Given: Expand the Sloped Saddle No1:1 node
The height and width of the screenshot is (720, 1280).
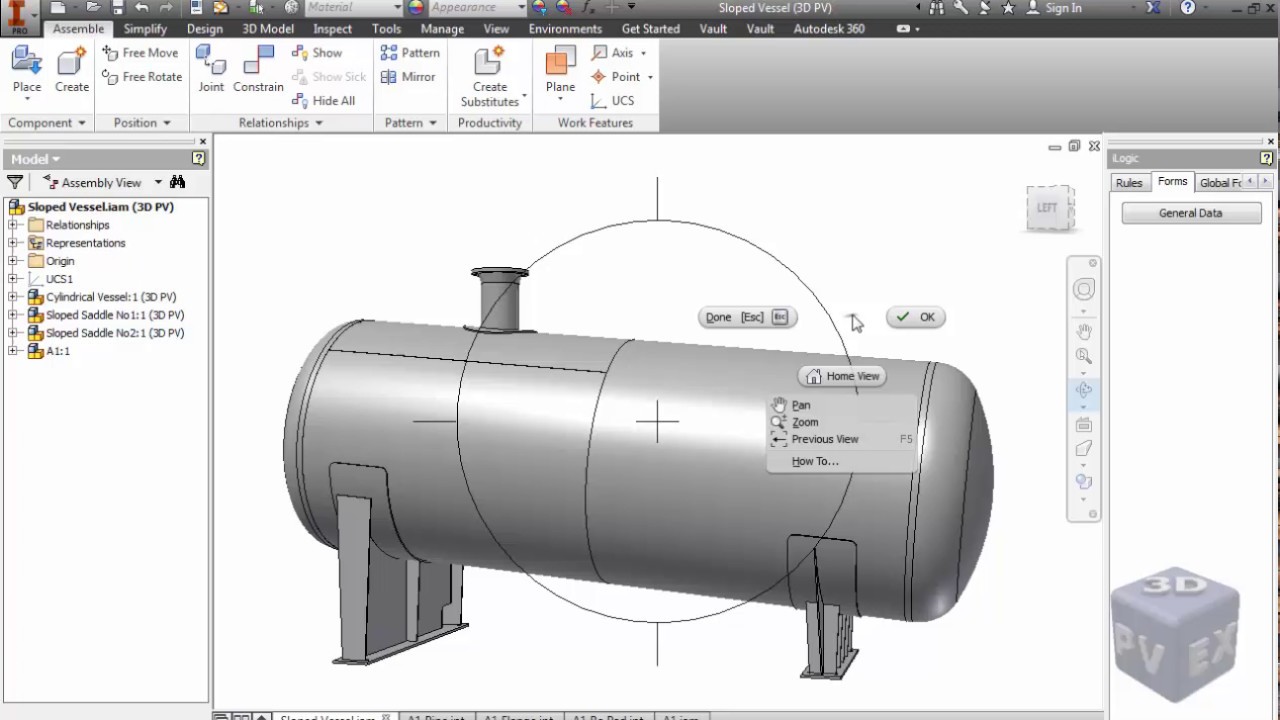Looking at the screenshot, I should tap(13, 315).
